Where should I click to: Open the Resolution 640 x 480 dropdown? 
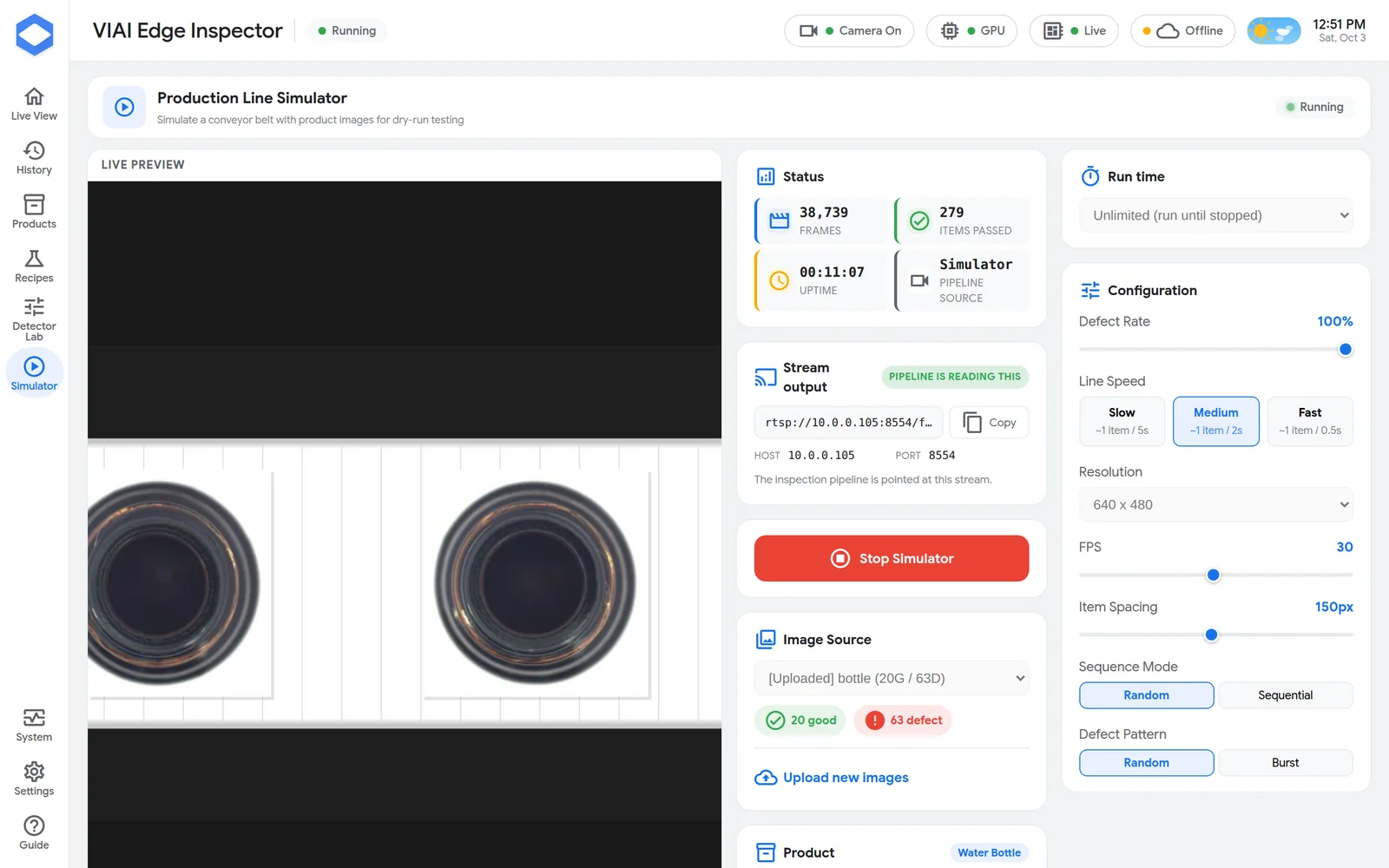click(x=1216, y=504)
